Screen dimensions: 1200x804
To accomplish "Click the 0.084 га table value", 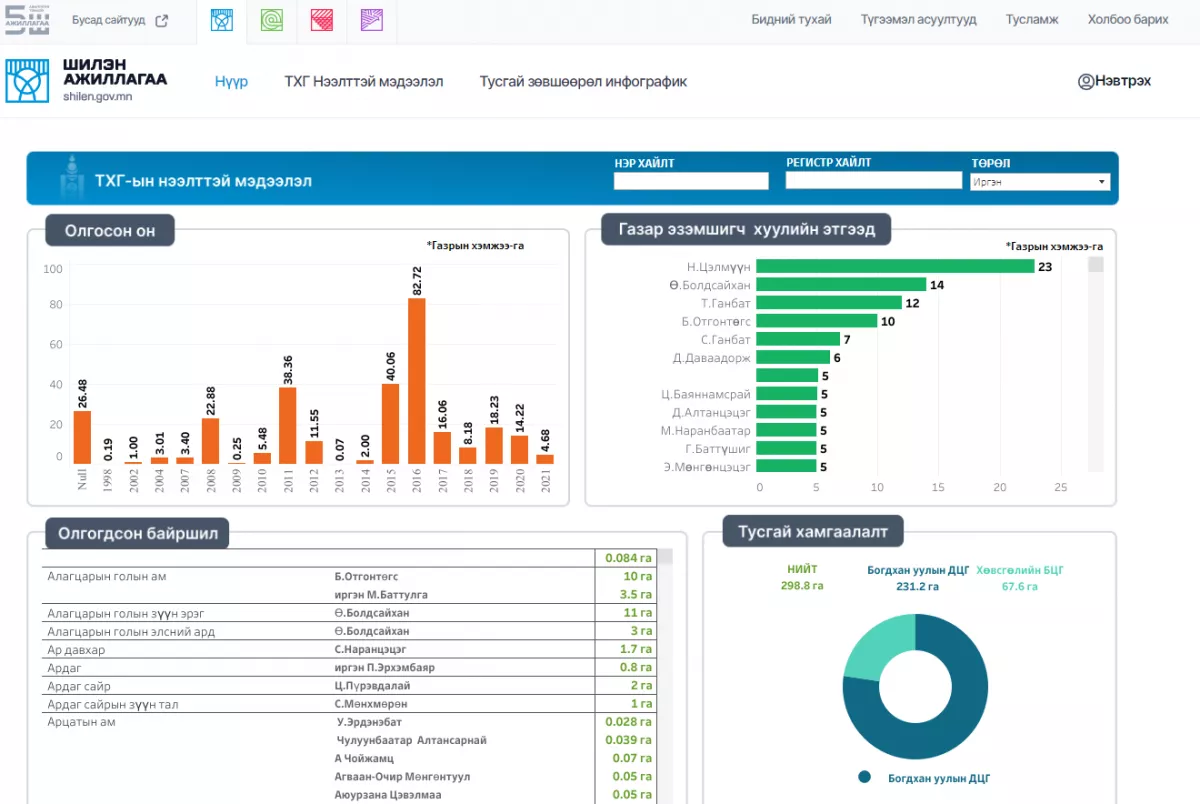I will click(629, 558).
